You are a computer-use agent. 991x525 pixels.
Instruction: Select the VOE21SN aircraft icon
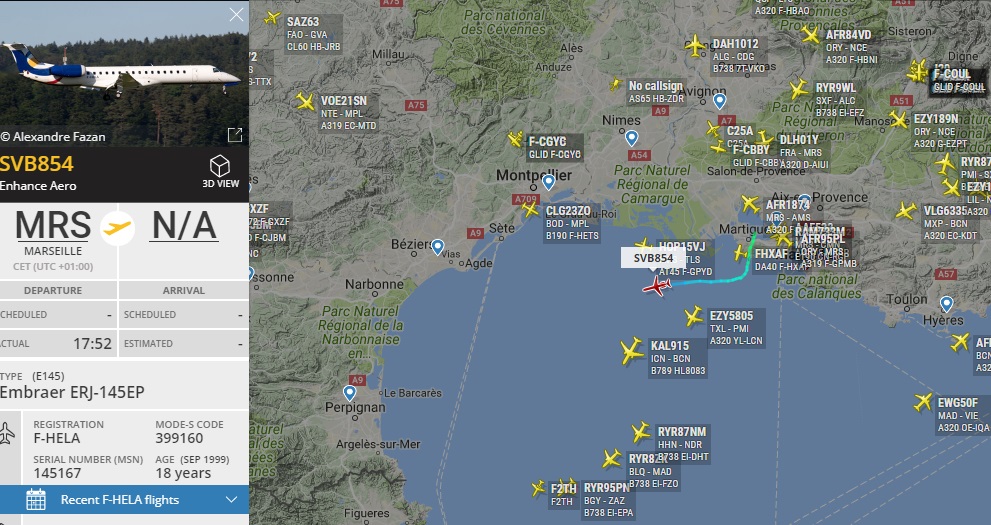pyautogui.click(x=305, y=102)
